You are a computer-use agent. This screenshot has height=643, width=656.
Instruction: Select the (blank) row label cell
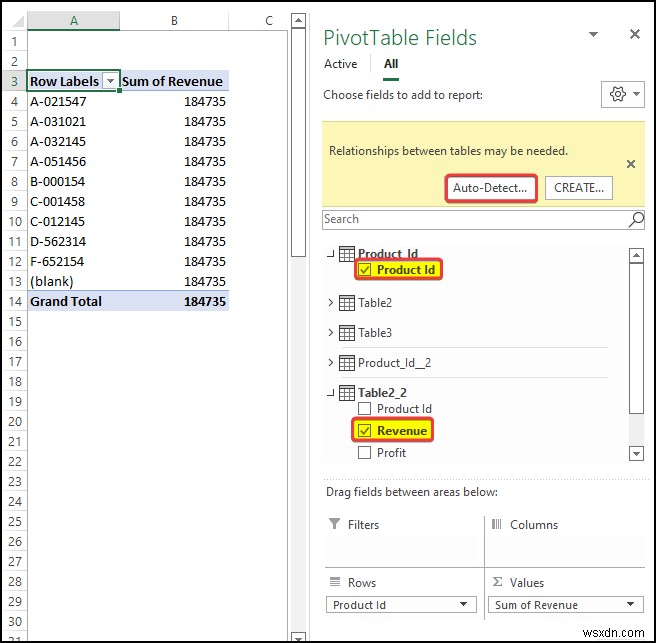click(x=74, y=281)
